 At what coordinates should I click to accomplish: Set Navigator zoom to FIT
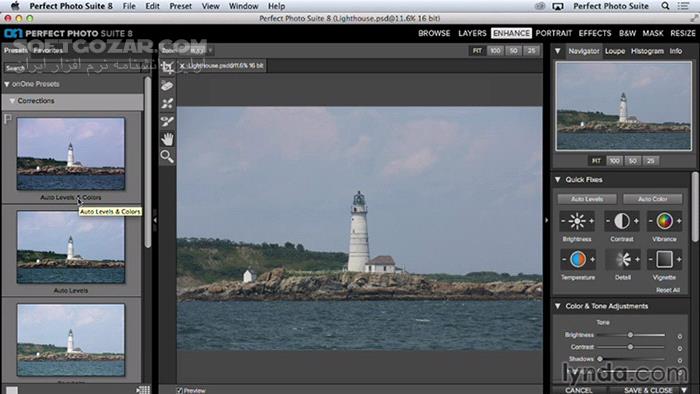596,161
